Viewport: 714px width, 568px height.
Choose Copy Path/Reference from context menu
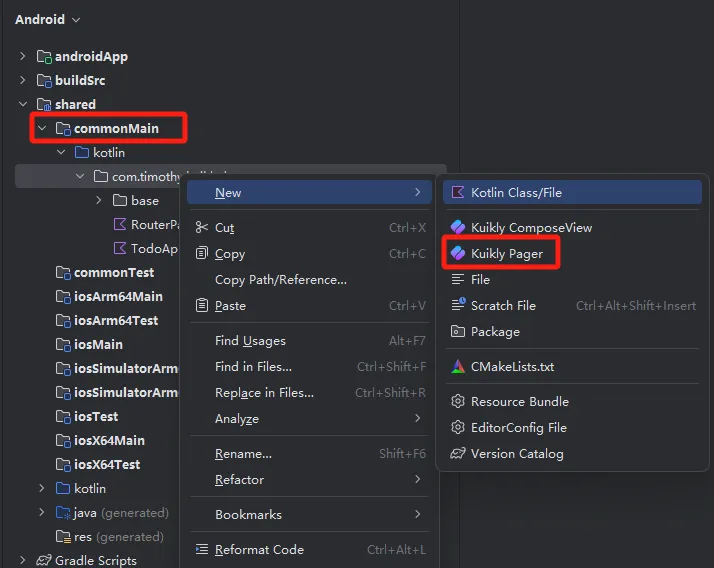[309, 279]
